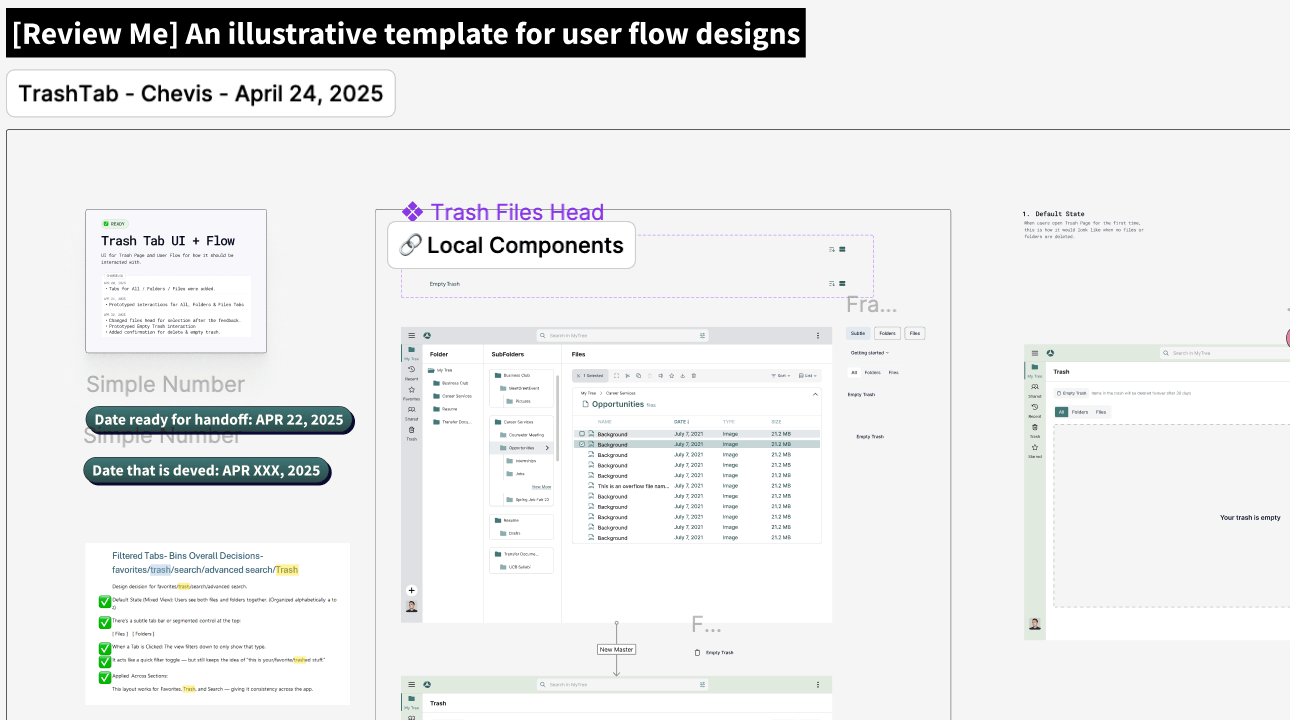1290x720 pixels.
Task: Click the 'Date that is deved' badge
Action: click(207, 470)
